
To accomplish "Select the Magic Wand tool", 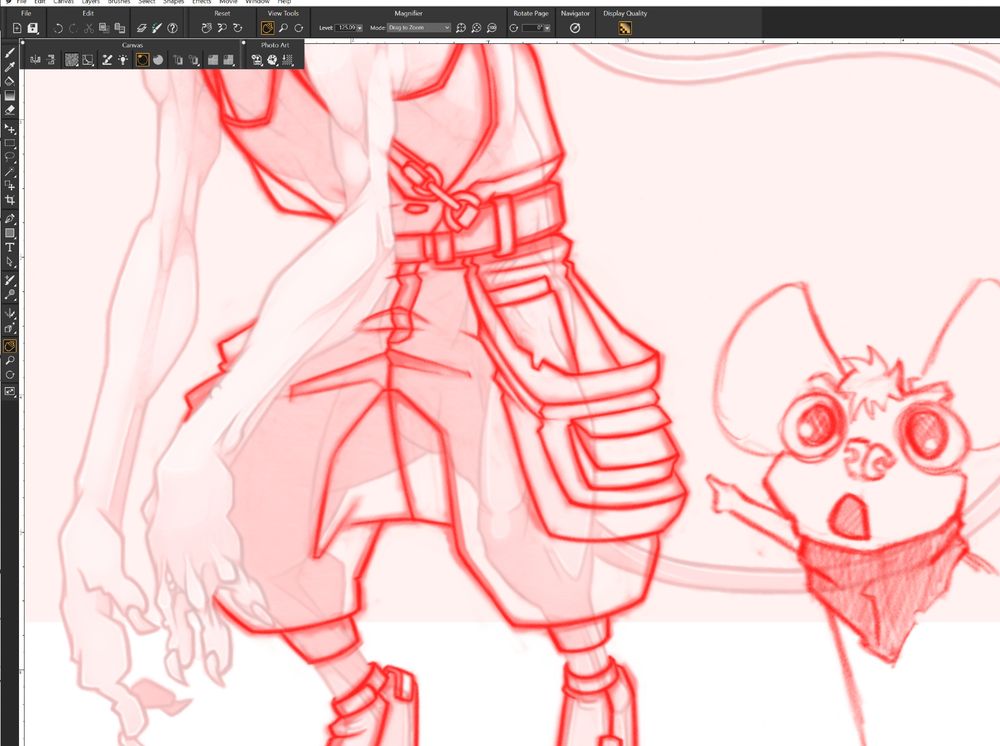I will pos(10,172).
